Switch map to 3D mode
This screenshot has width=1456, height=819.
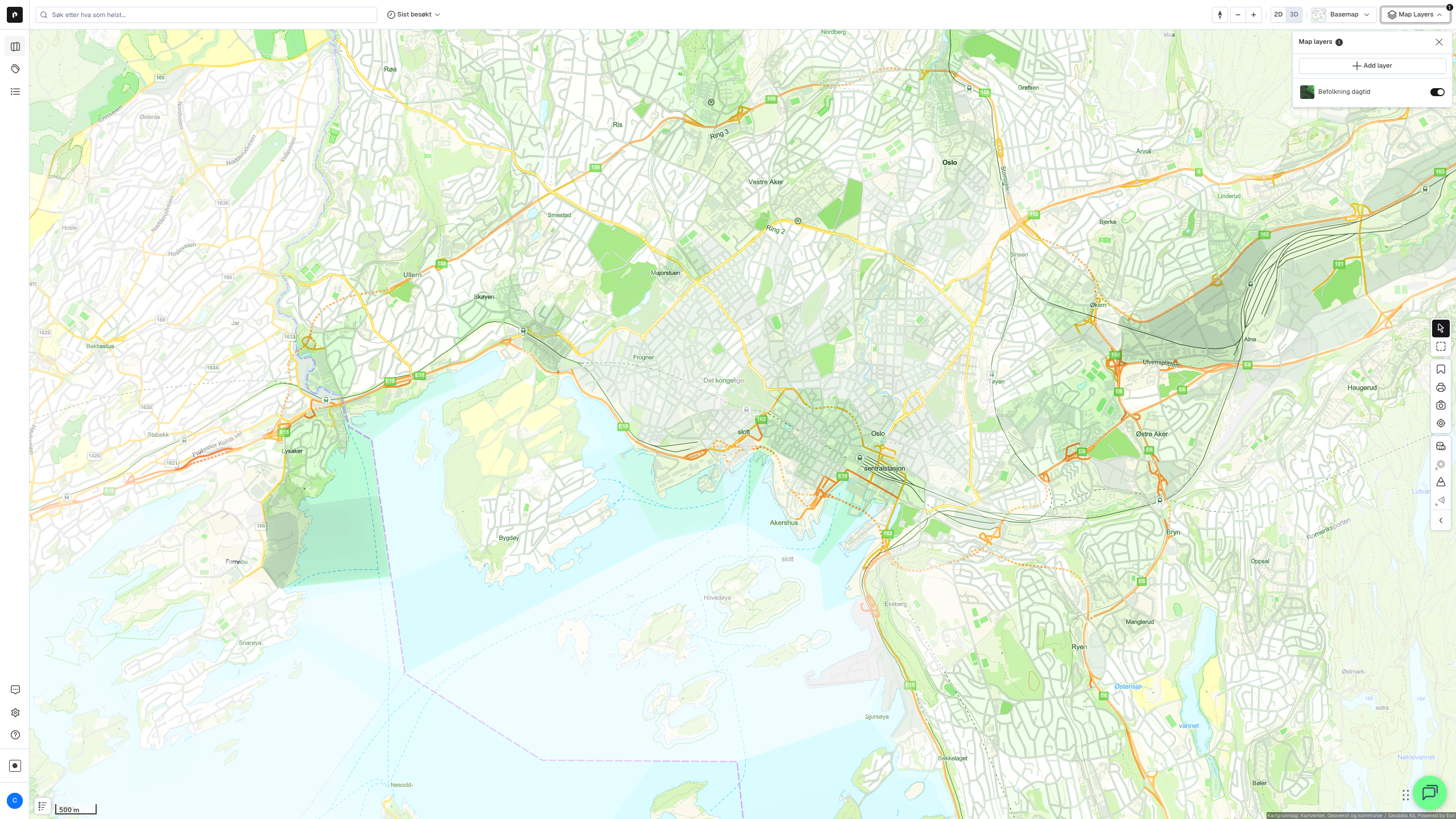(1294, 15)
